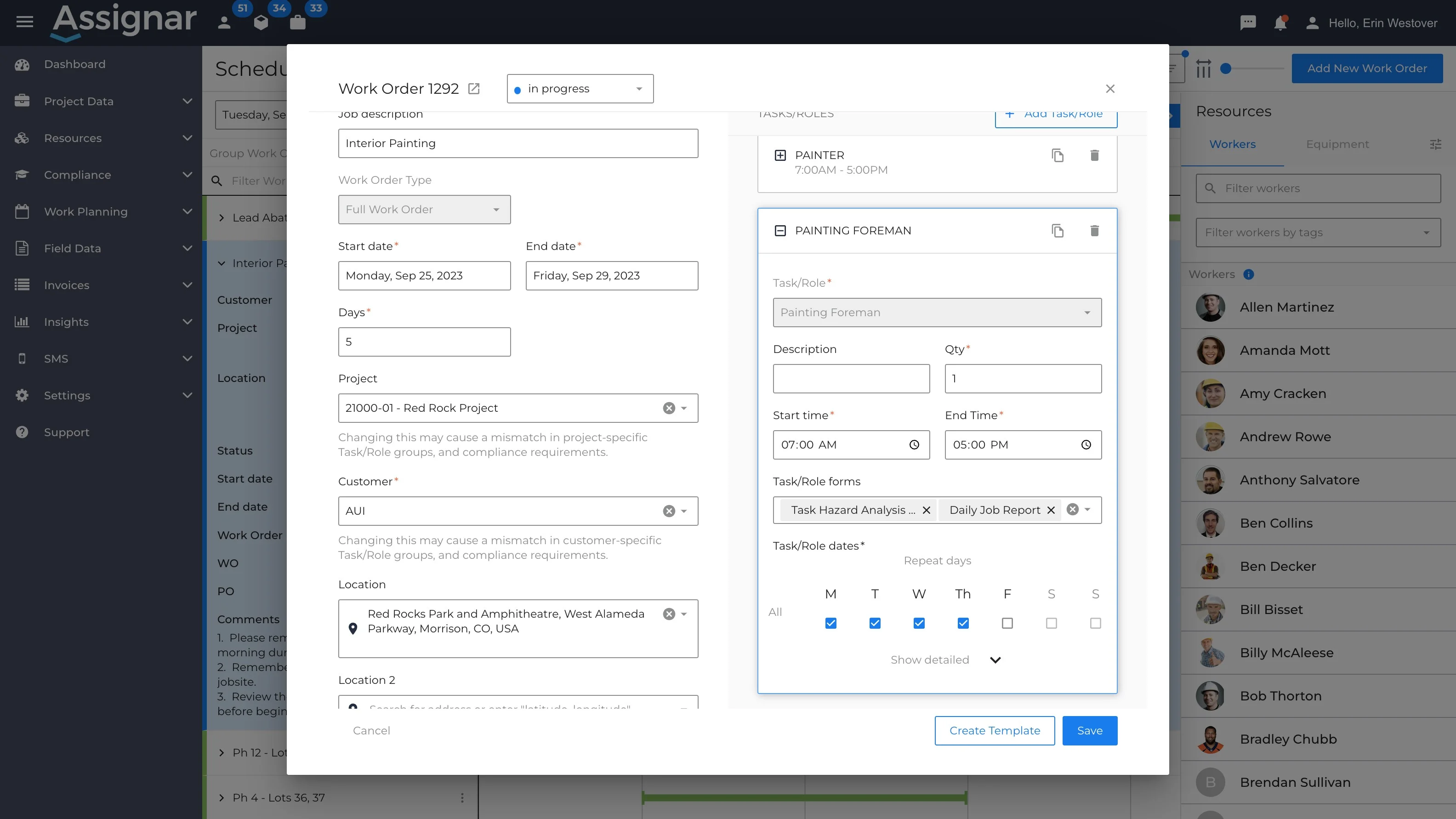Open End Time clock picker
This screenshot has height=819, width=1456.
[1086, 445]
